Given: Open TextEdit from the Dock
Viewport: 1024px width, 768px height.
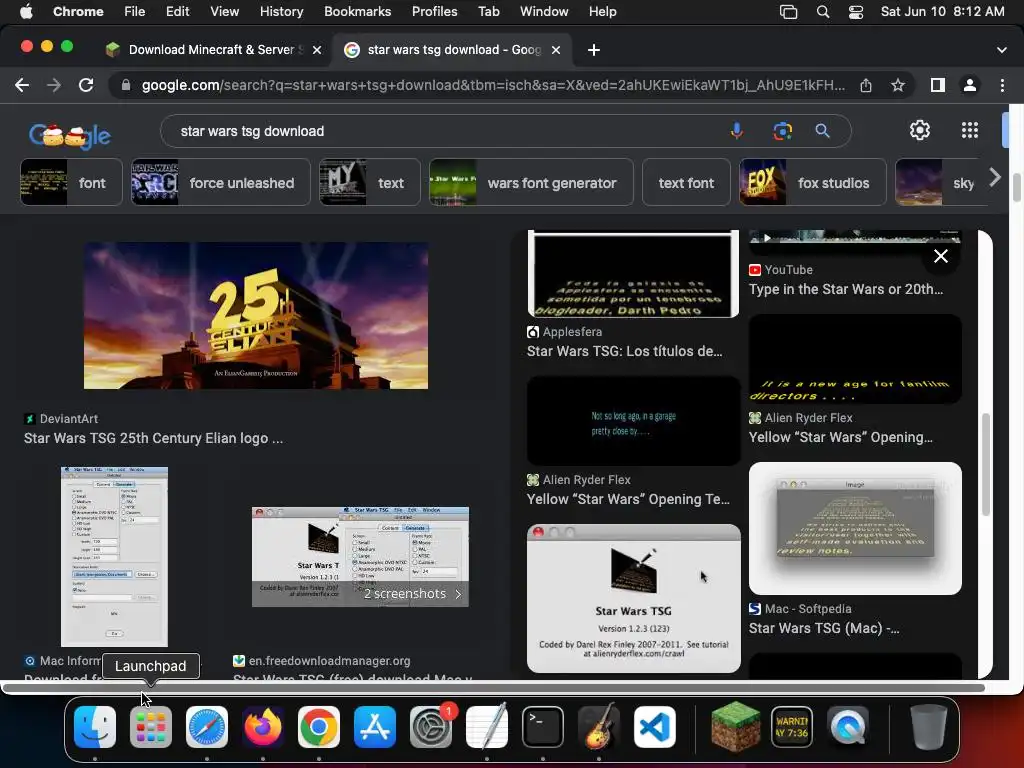Looking at the screenshot, I should pos(487,727).
